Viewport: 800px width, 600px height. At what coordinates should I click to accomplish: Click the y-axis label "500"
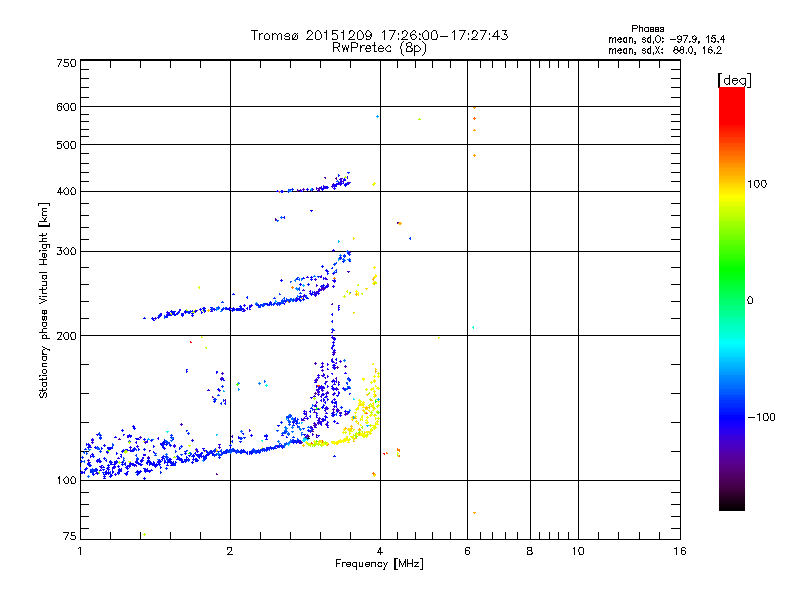(67, 145)
